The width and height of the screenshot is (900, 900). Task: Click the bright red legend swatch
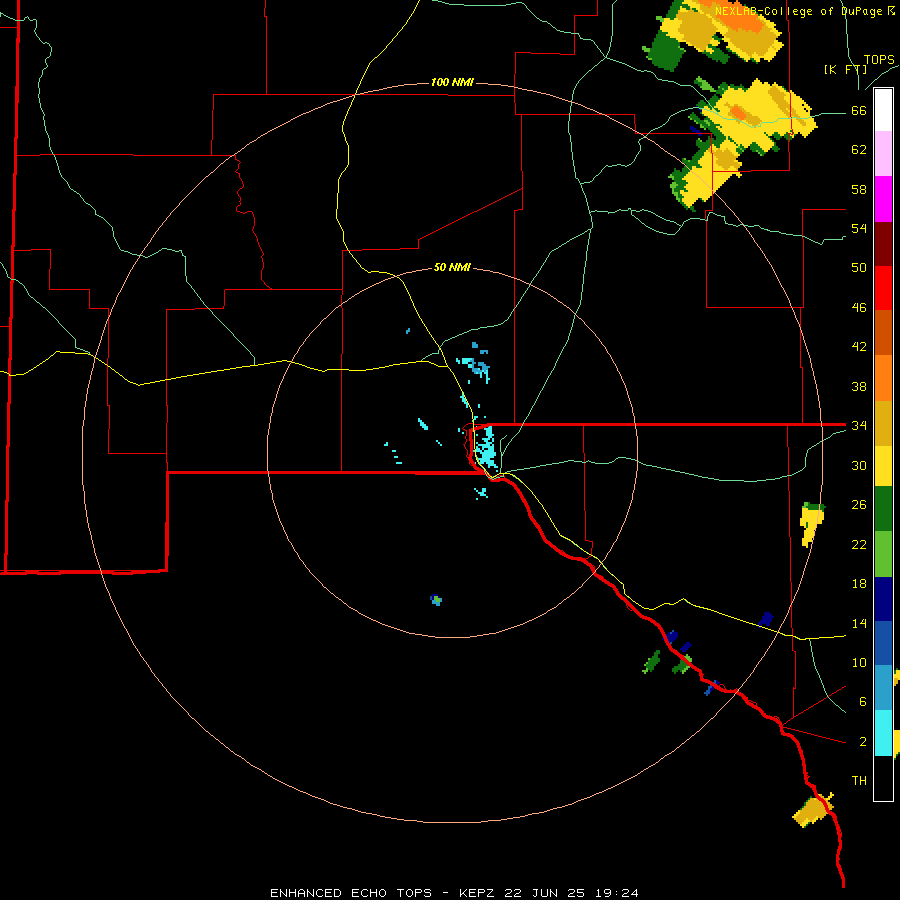(x=883, y=288)
